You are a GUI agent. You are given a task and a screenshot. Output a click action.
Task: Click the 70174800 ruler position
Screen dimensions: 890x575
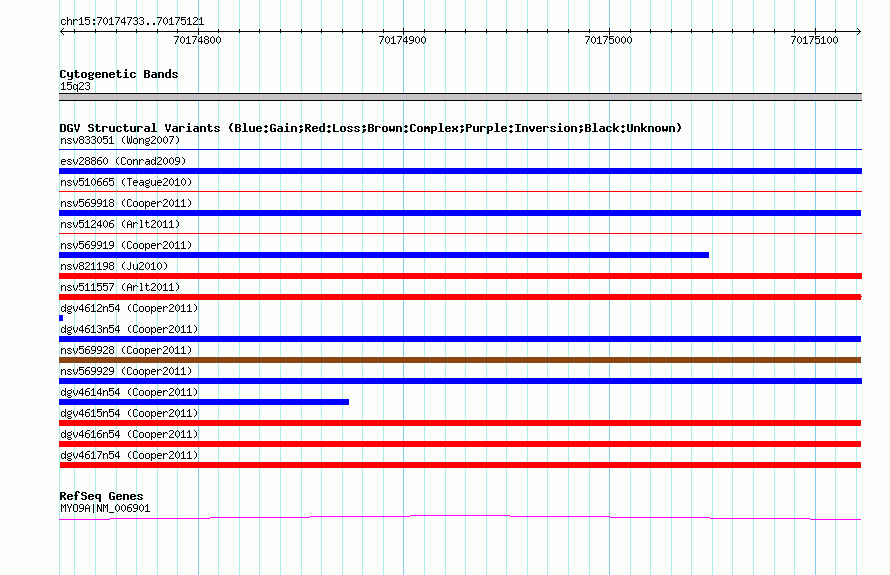198,40
